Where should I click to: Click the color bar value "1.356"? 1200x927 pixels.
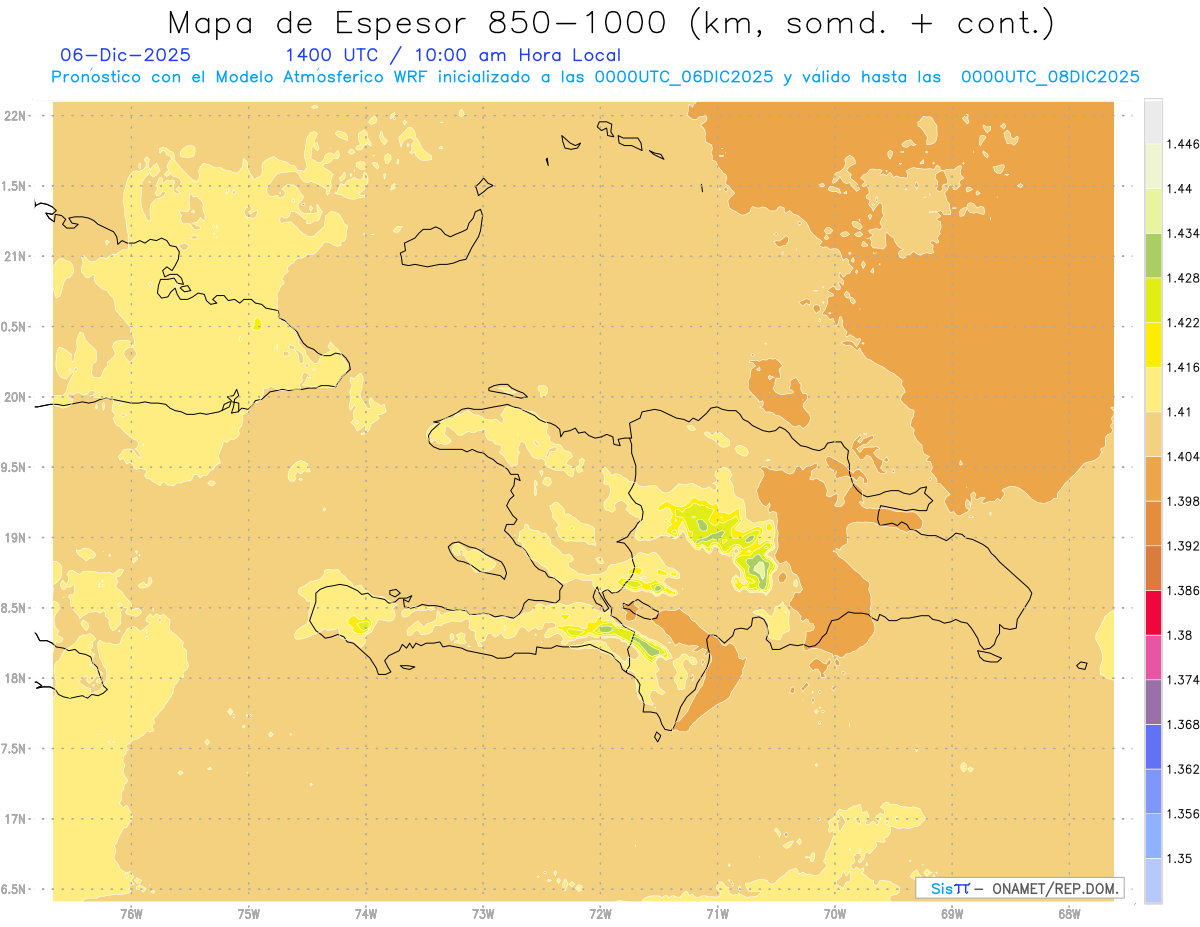click(1183, 814)
